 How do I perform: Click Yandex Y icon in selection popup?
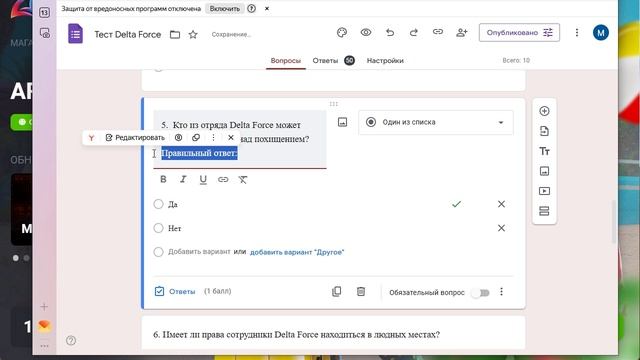tap(91, 138)
